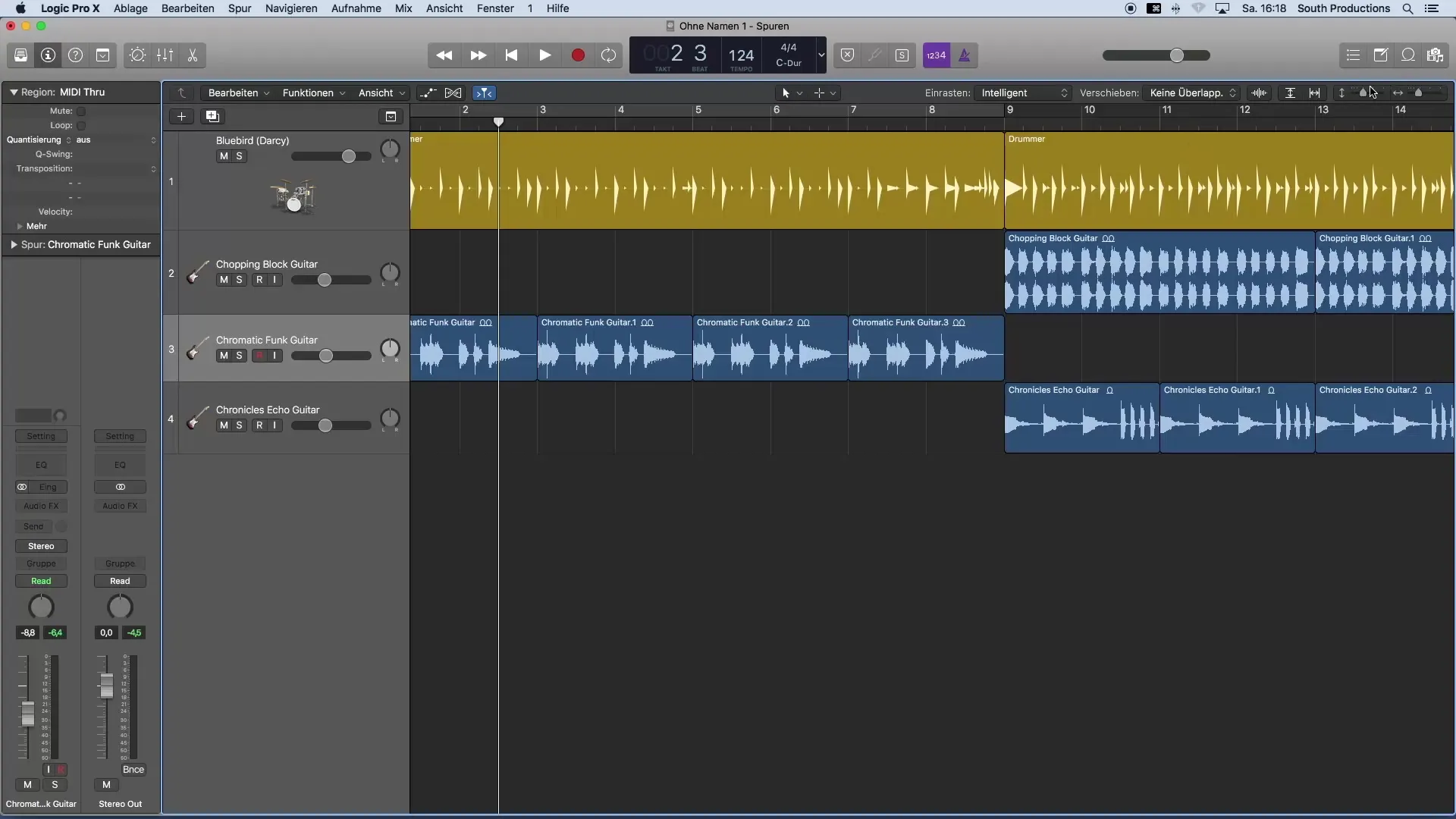
Task: Open the Mix menu
Action: tap(403, 8)
